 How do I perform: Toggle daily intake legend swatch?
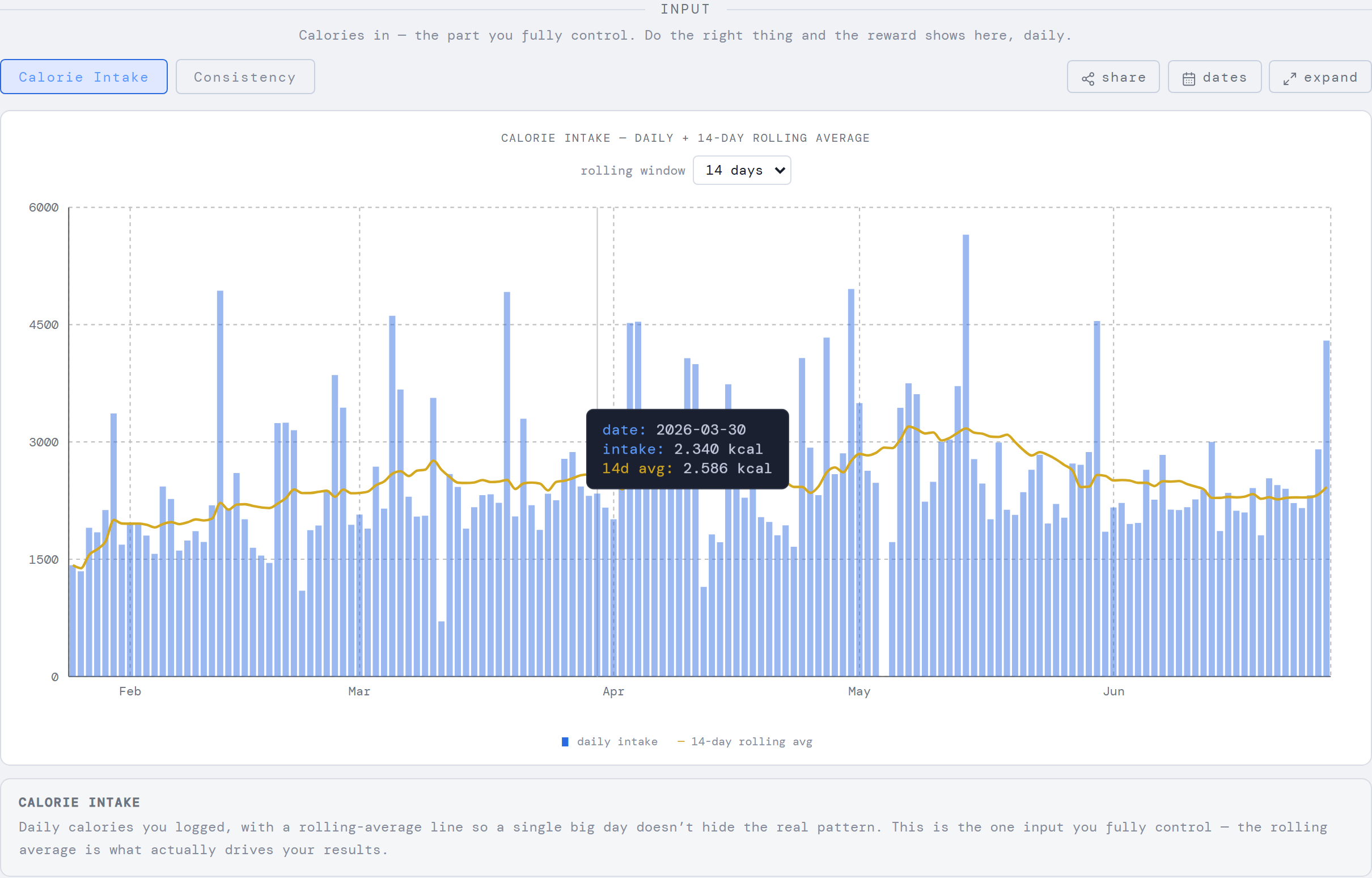coord(565,742)
